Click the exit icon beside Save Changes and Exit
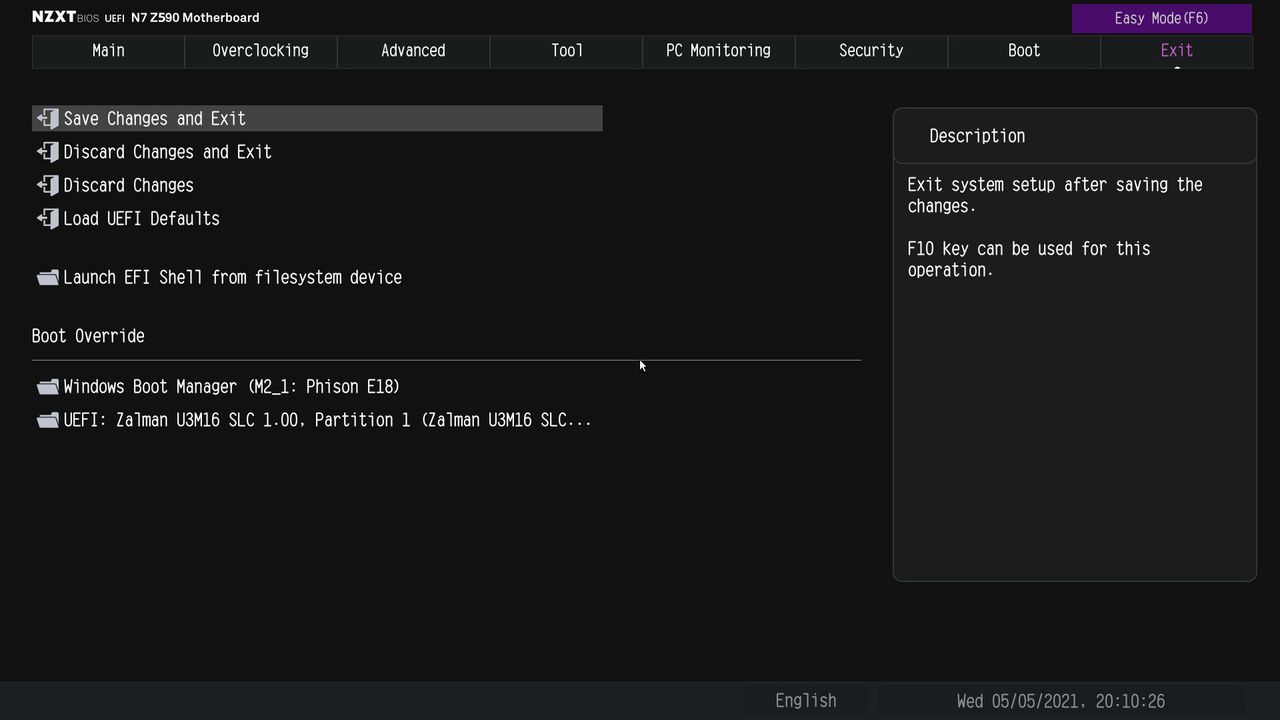 pyautogui.click(x=48, y=119)
